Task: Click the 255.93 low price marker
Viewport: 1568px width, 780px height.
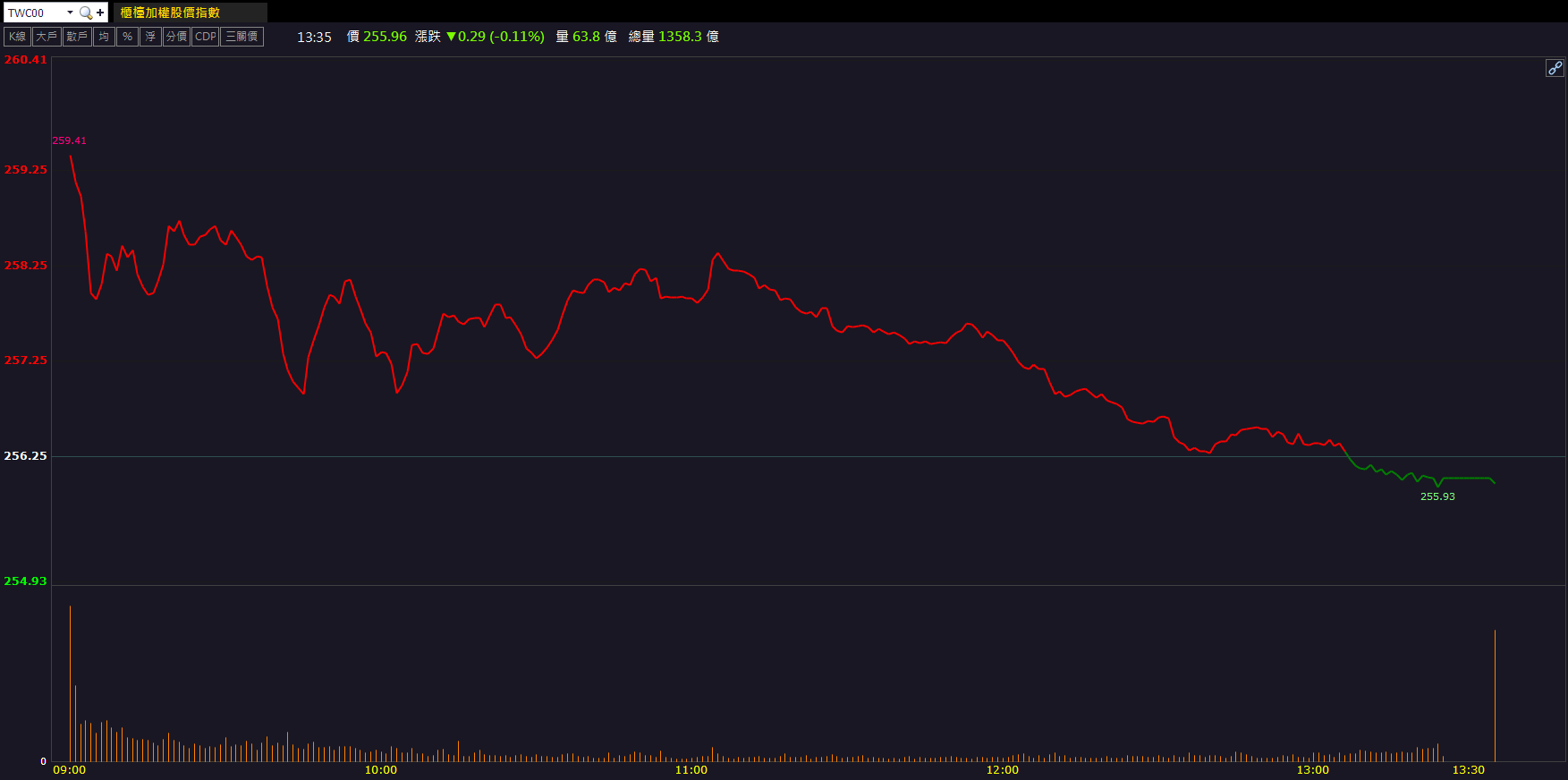Action: click(x=1437, y=496)
